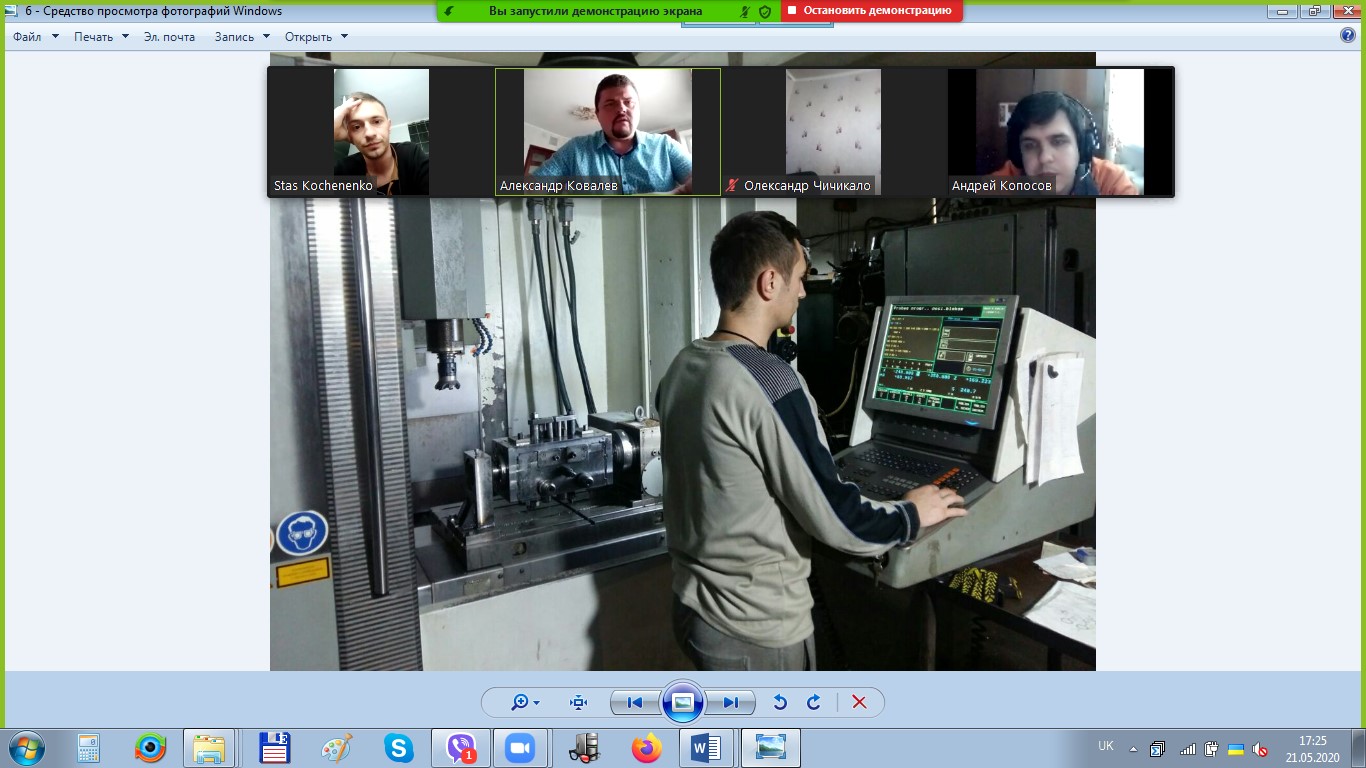Image resolution: width=1366 pixels, height=768 pixels.
Task: Click the network signal tray icon
Action: pos(1188,749)
